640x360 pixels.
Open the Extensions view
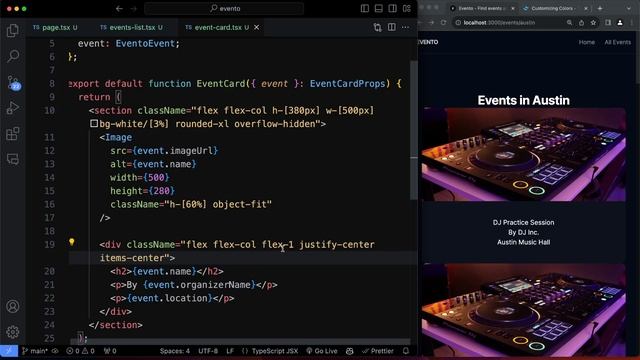click(x=13, y=133)
